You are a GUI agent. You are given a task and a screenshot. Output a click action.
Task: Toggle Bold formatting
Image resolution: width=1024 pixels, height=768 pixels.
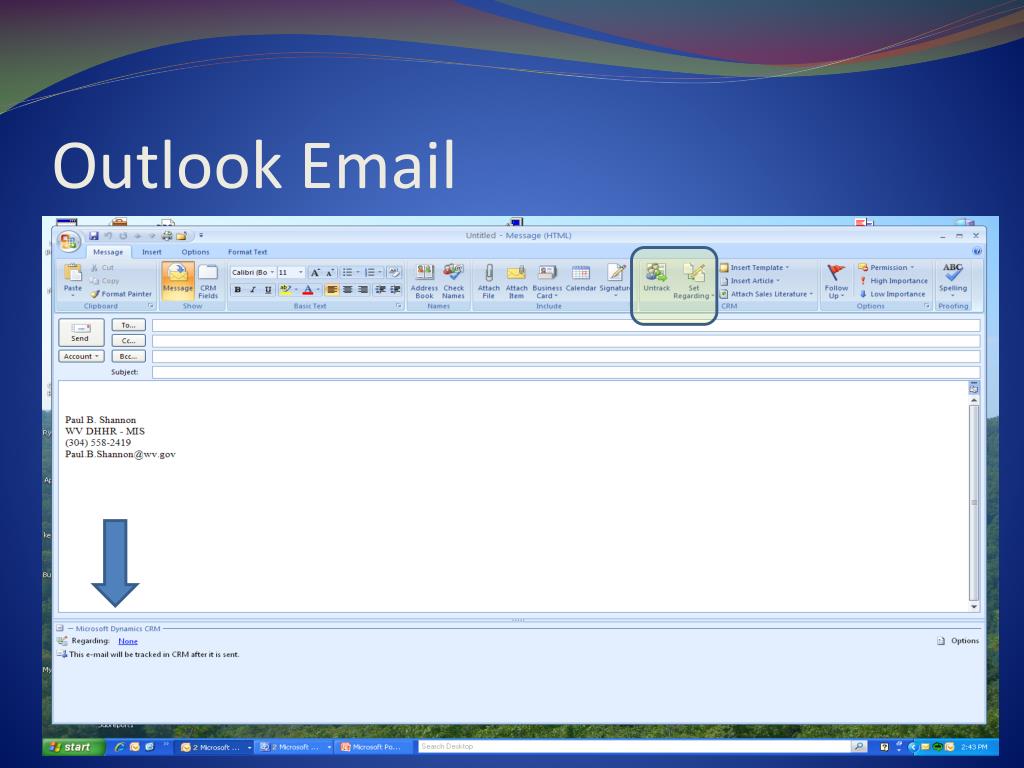click(238, 289)
